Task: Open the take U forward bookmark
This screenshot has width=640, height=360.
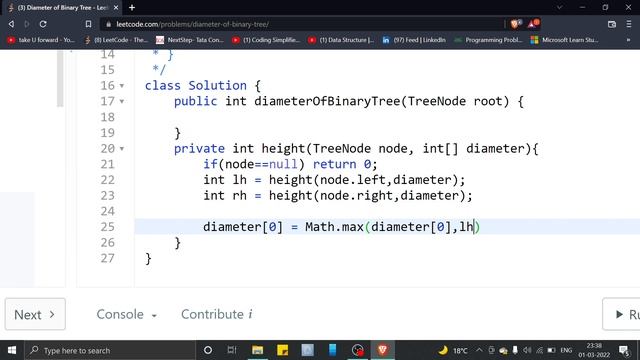Action: pos(41,40)
